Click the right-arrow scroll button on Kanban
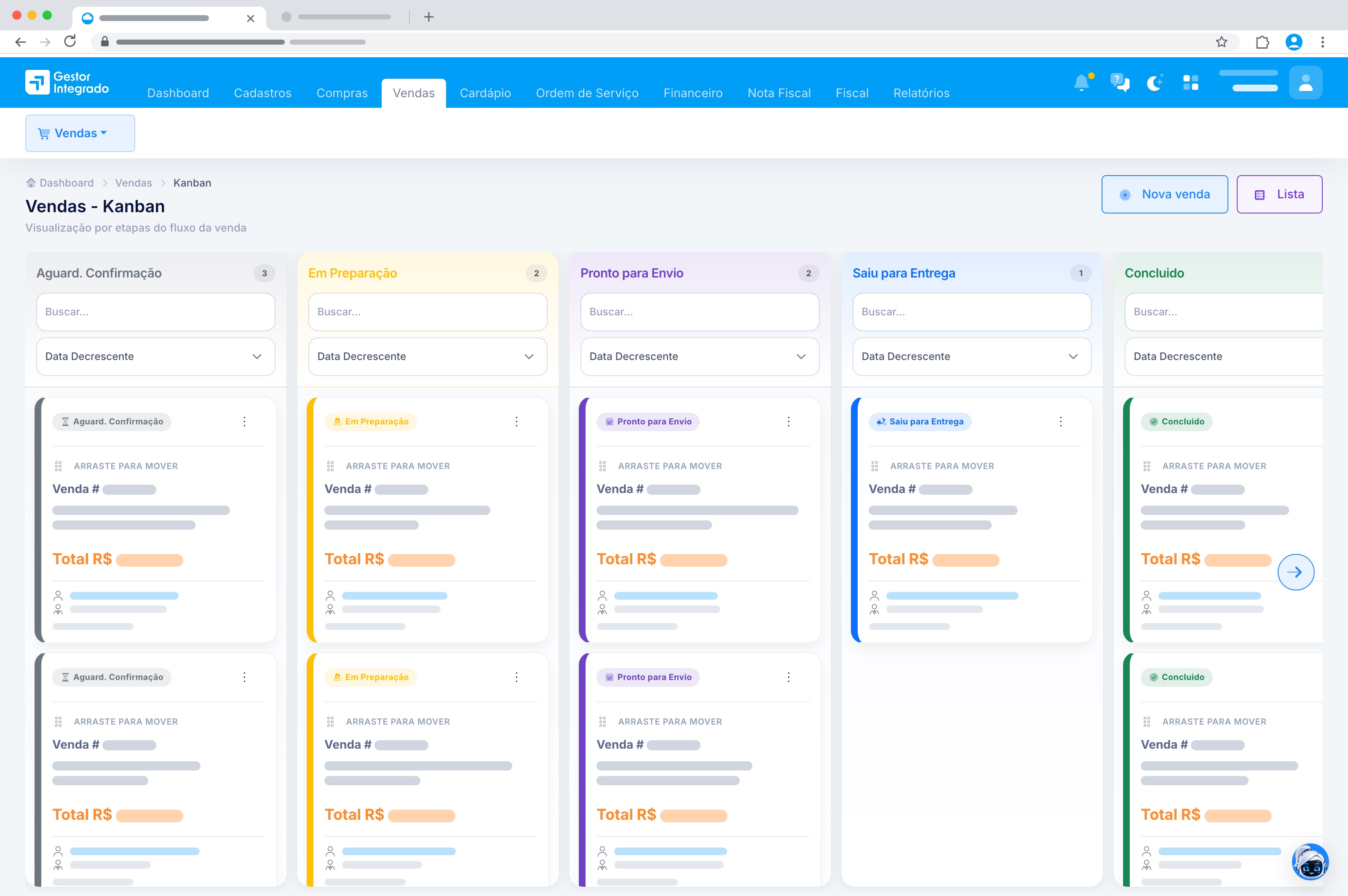Viewport: 1348px width, 896px height. (1295, 572)
